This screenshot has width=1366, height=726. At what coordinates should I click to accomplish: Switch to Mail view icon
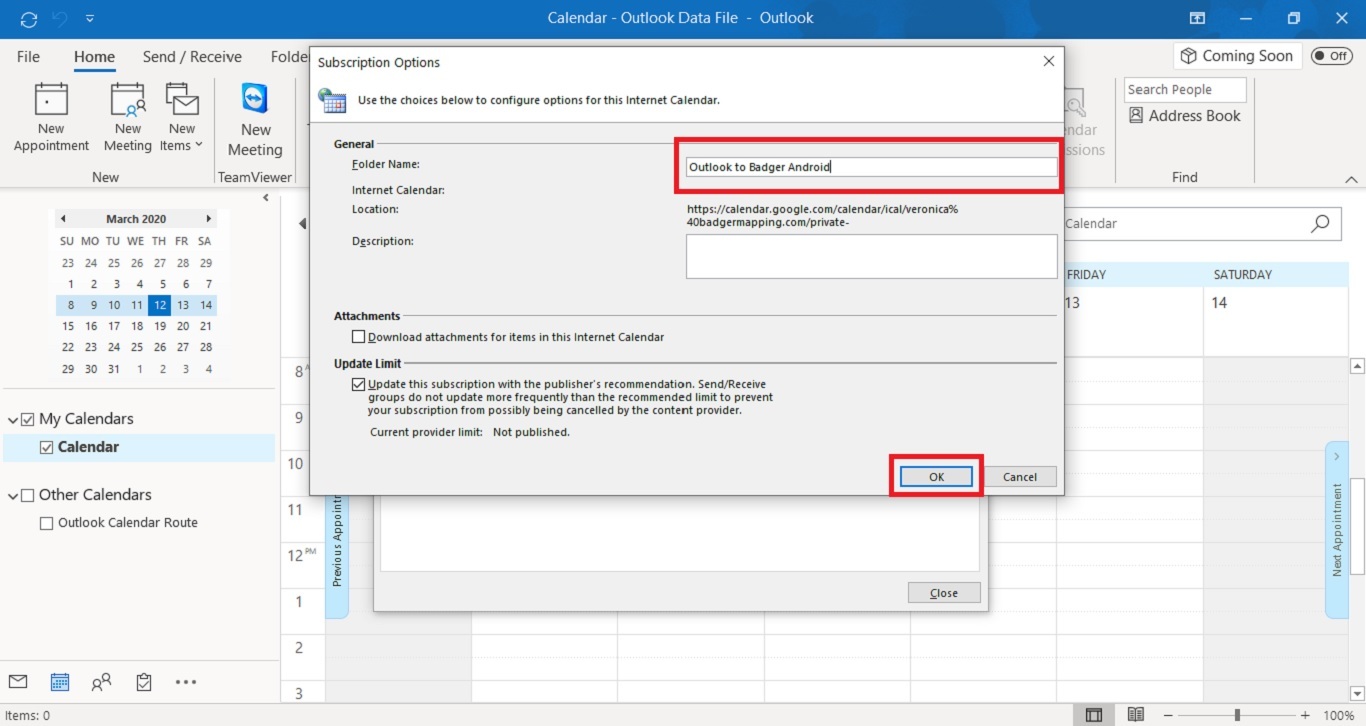point(18,682)
